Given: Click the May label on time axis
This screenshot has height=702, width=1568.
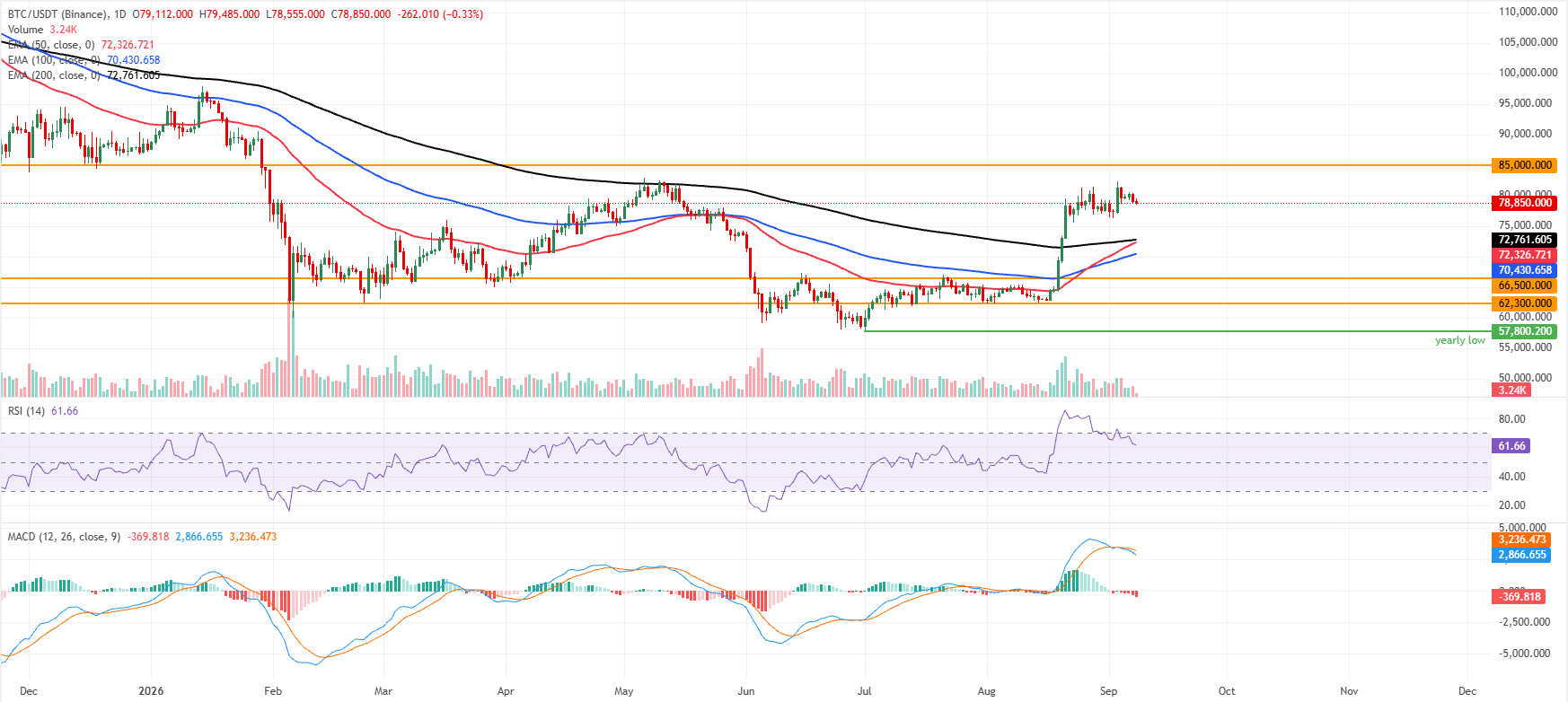Looking at the screenshot, I should pos(624,691).
